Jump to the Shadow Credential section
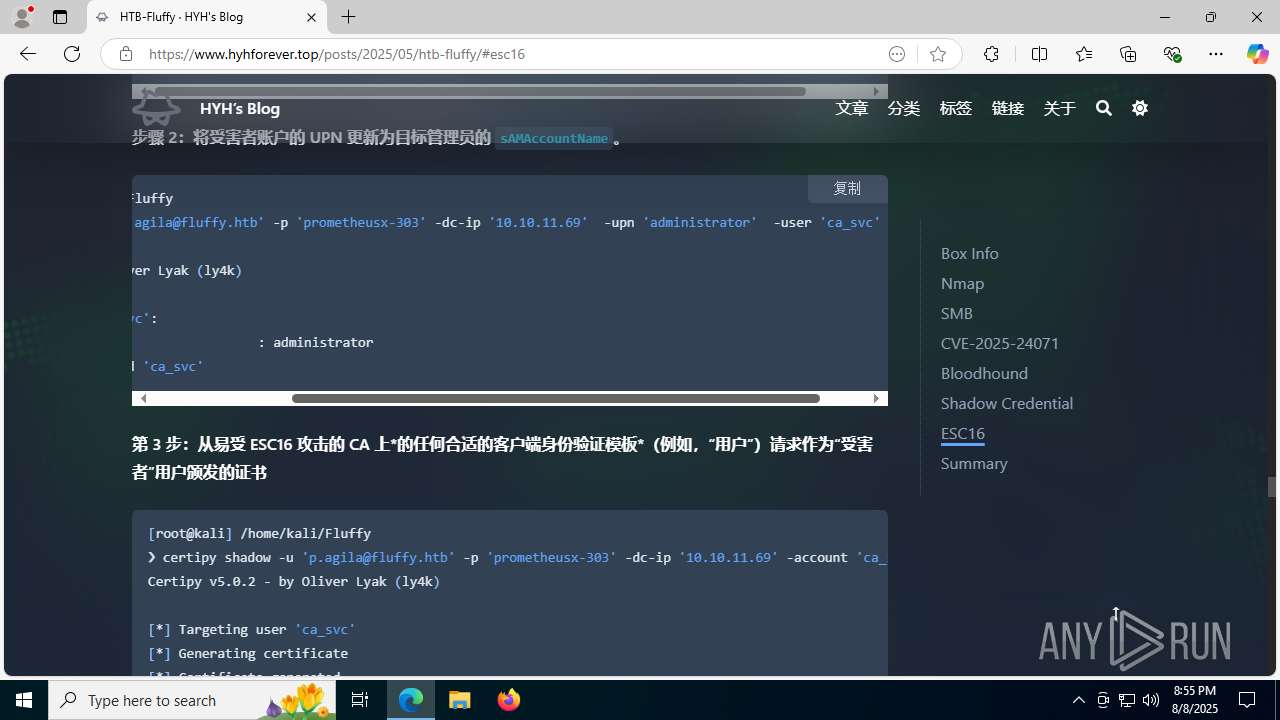 click(x=1007, y=403)
